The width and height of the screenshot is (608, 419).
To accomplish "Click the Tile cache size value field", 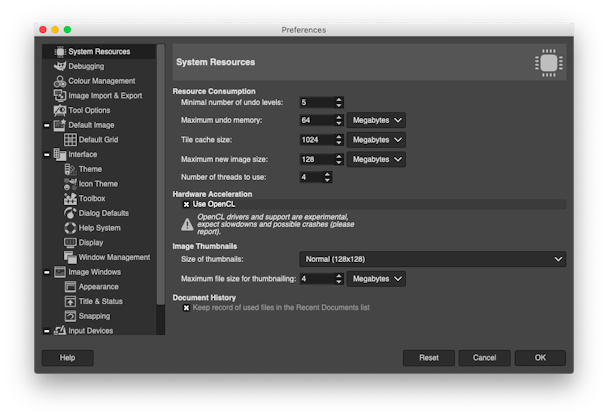I will 317,140.
